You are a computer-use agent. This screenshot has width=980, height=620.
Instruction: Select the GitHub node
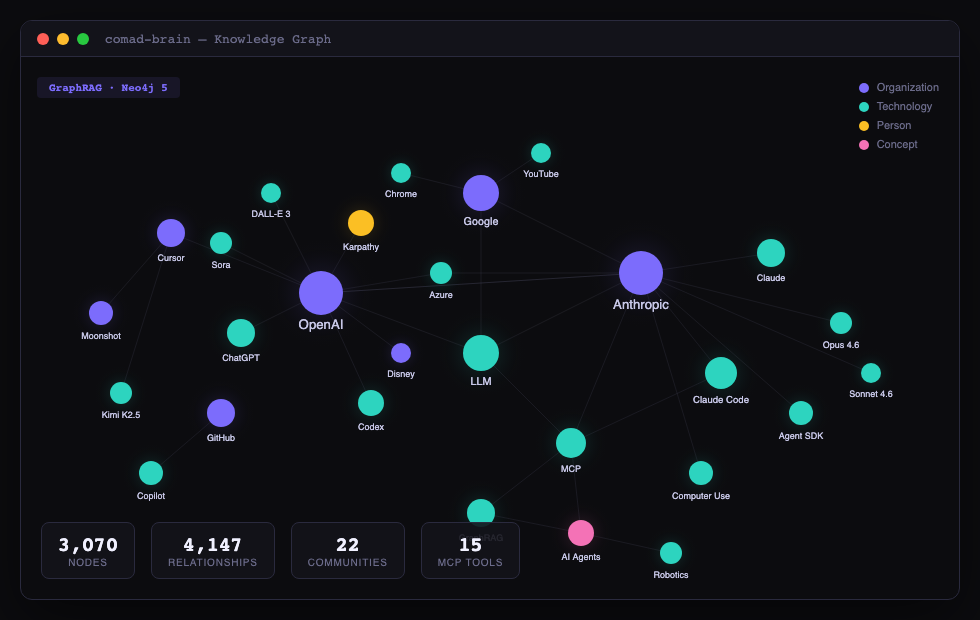tap(221, 412)
